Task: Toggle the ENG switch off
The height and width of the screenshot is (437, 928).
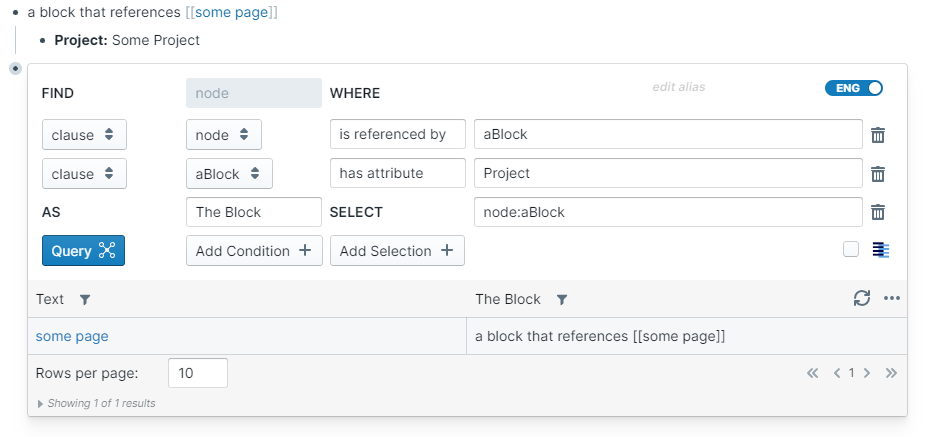Action: [853, 88]
